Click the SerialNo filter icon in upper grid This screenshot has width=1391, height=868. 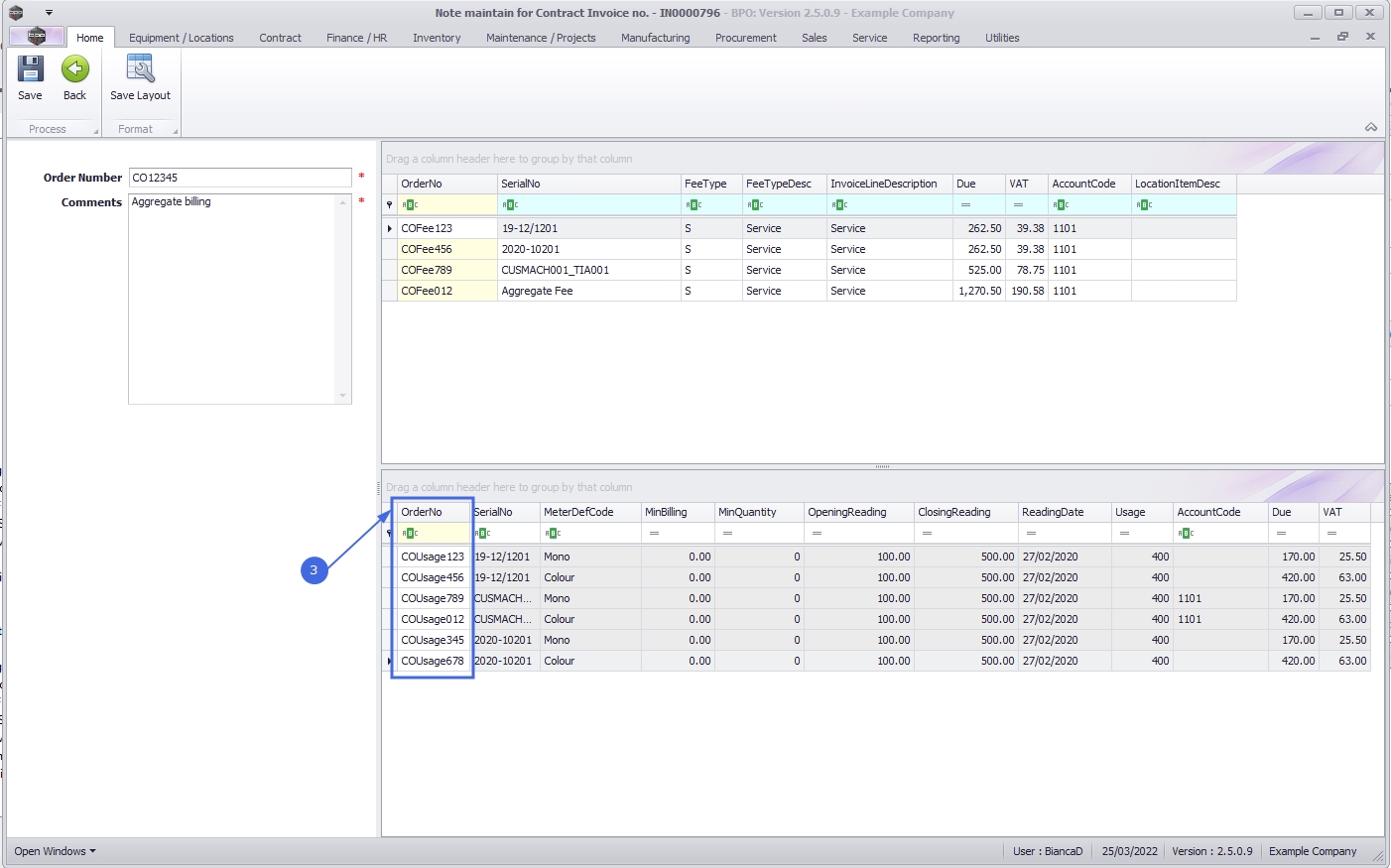(x=510, y=205)
